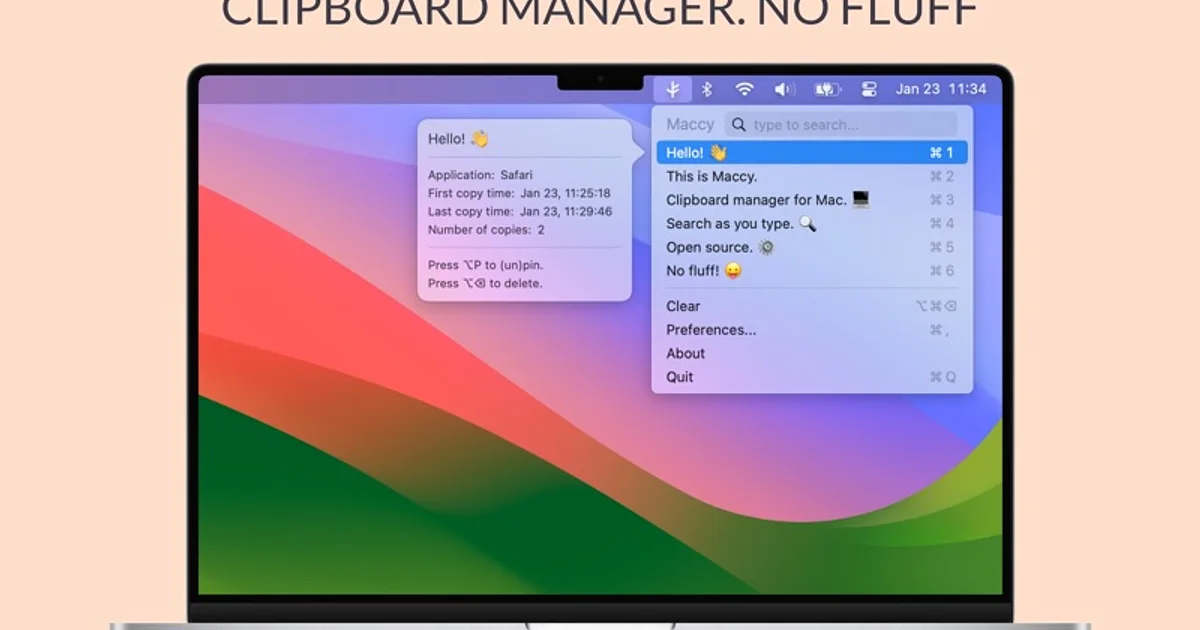Image resolution: width=1200 pixels, height=630 pixels.
Task: Open the About menu item
Action: point(812,353)
